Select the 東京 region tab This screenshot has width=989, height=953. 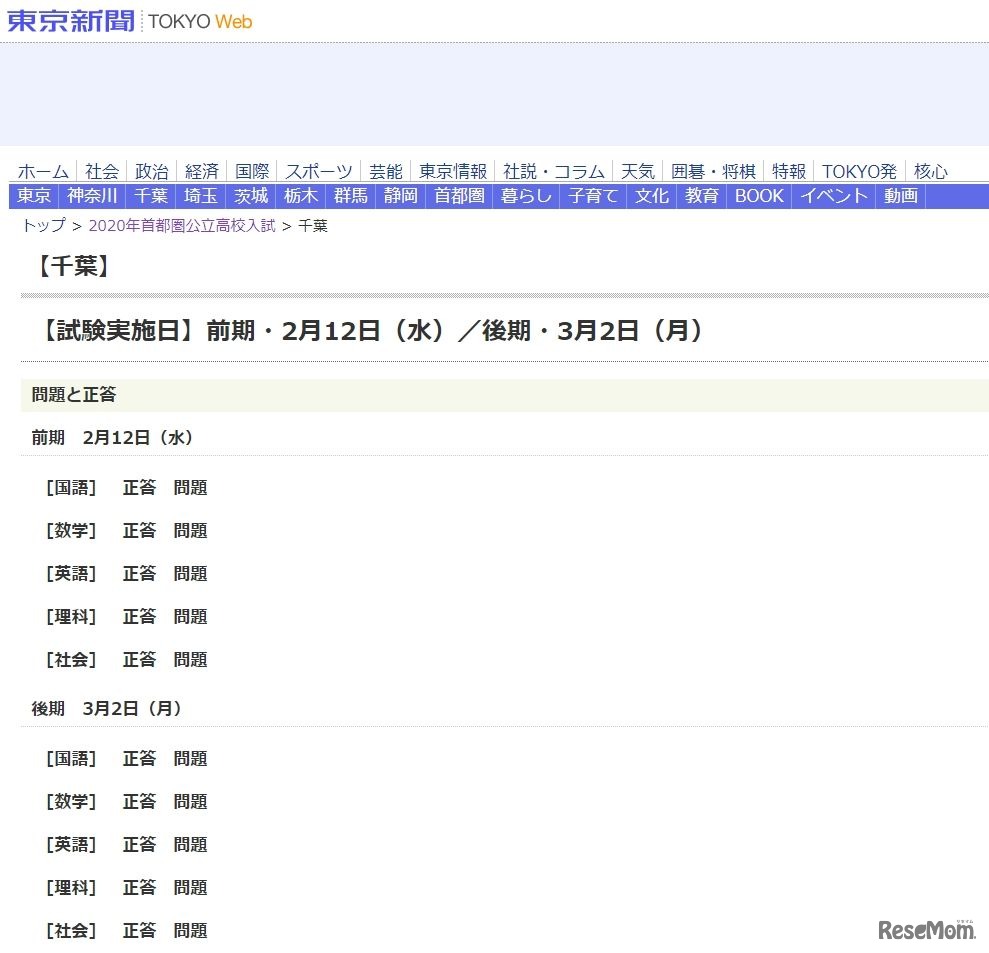coord(33,196)
